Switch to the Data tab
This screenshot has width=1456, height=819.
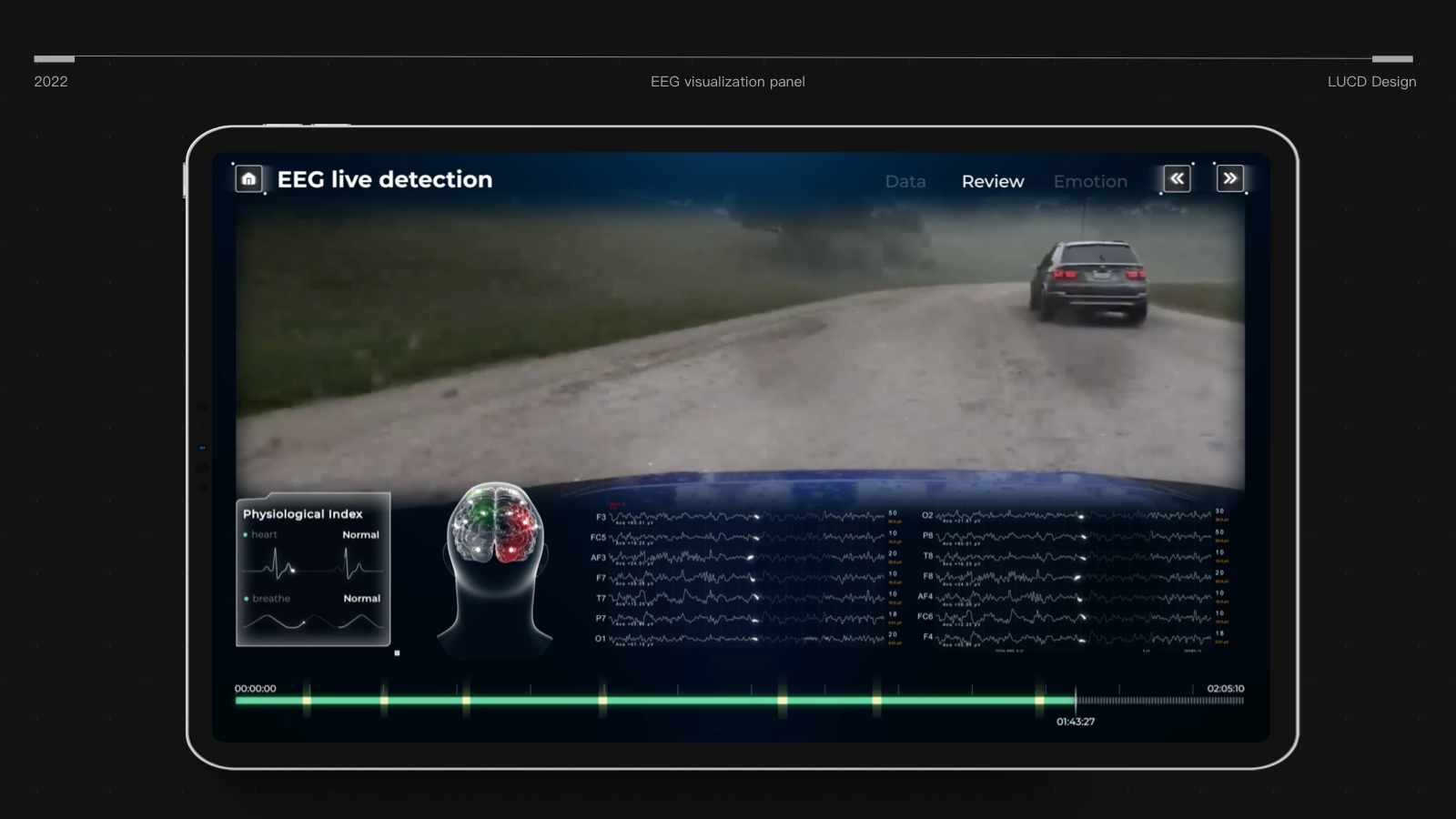click(905, 181)
